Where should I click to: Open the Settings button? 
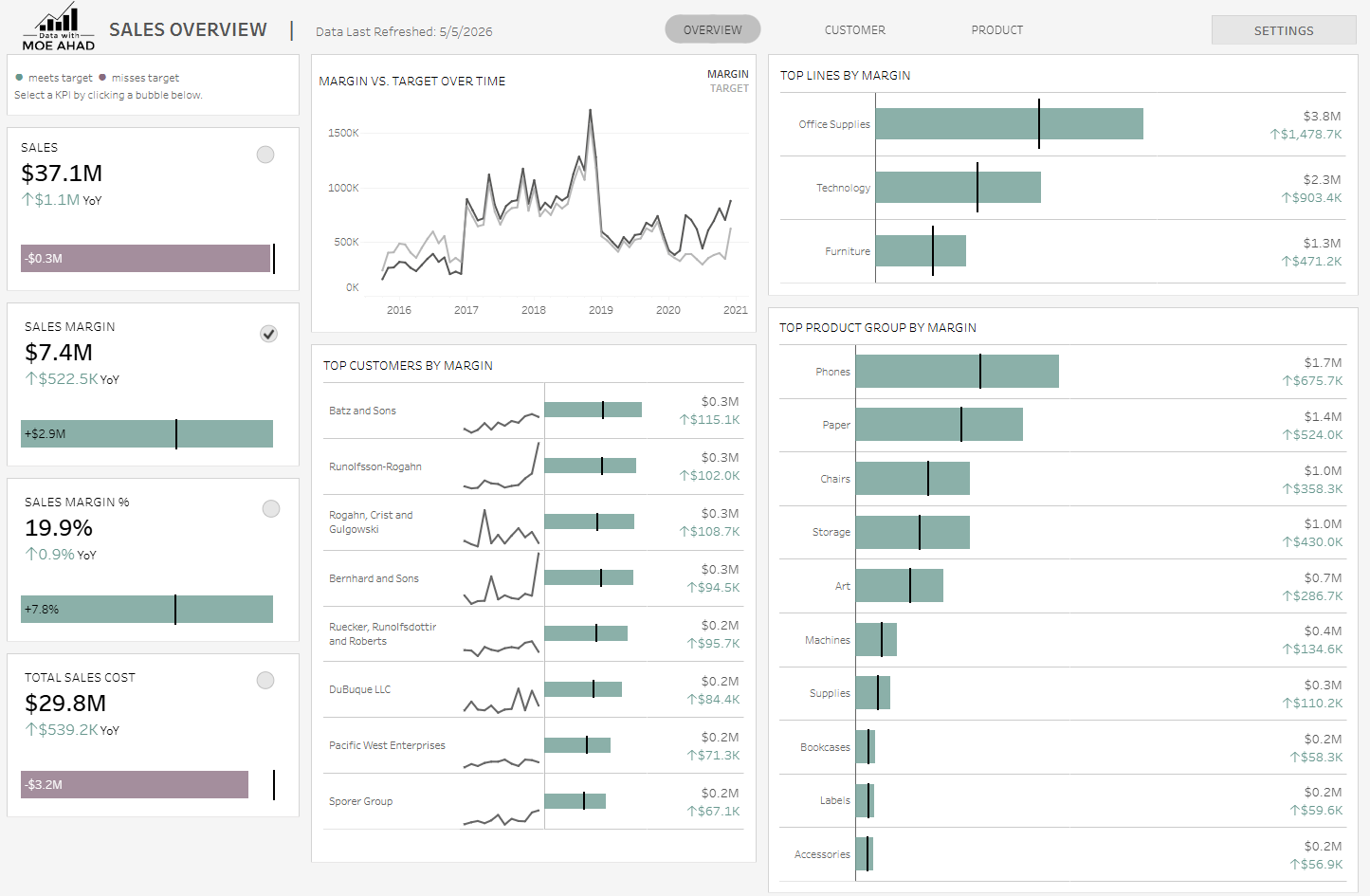[x=1284, y=30]
